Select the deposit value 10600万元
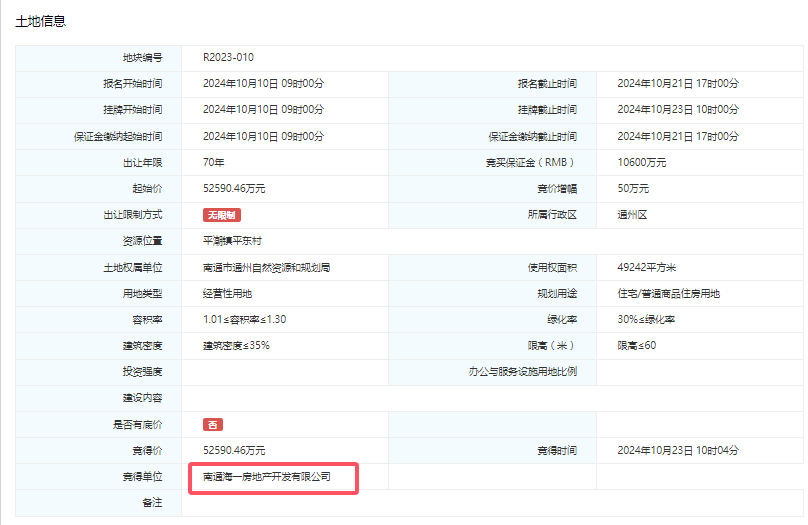Image resolution: width=808 pixels, height=525 pixels. [x=642, y=163]
